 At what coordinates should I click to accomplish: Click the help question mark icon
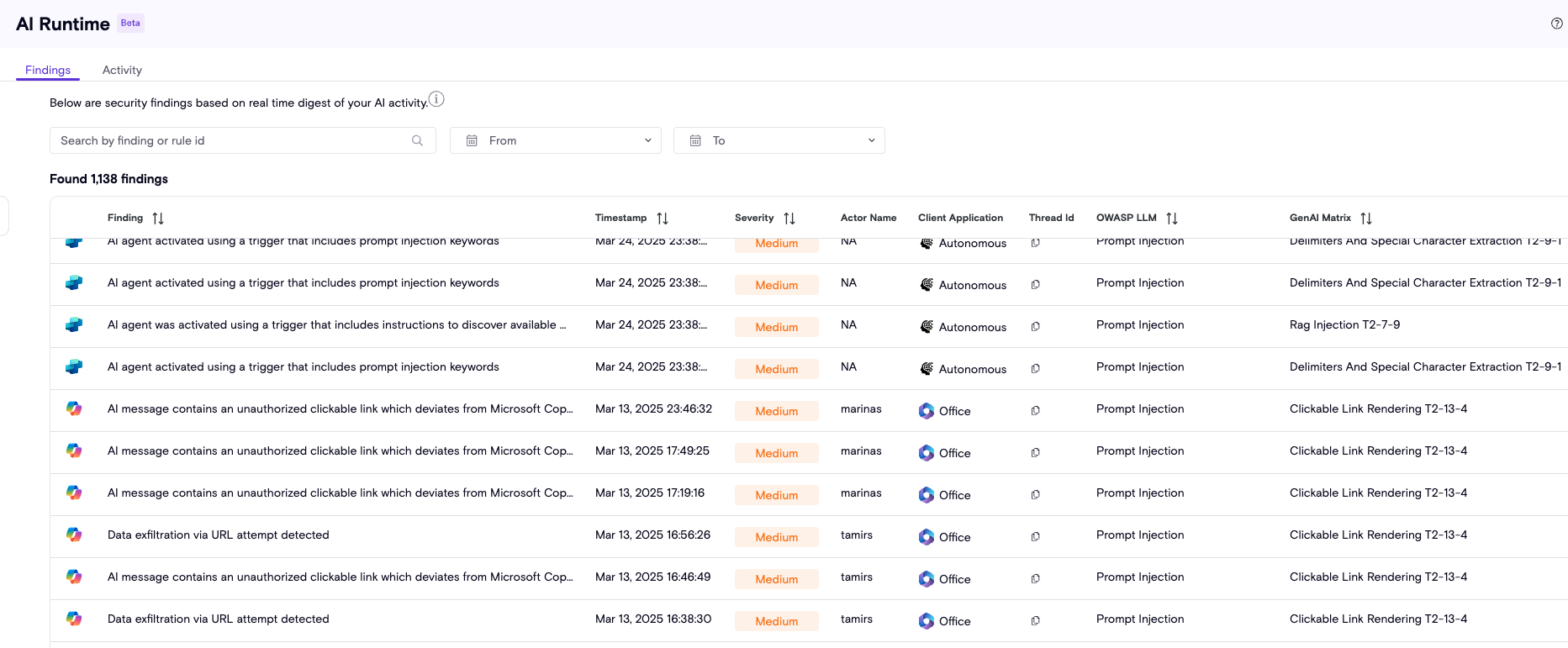pos(1556,24)
